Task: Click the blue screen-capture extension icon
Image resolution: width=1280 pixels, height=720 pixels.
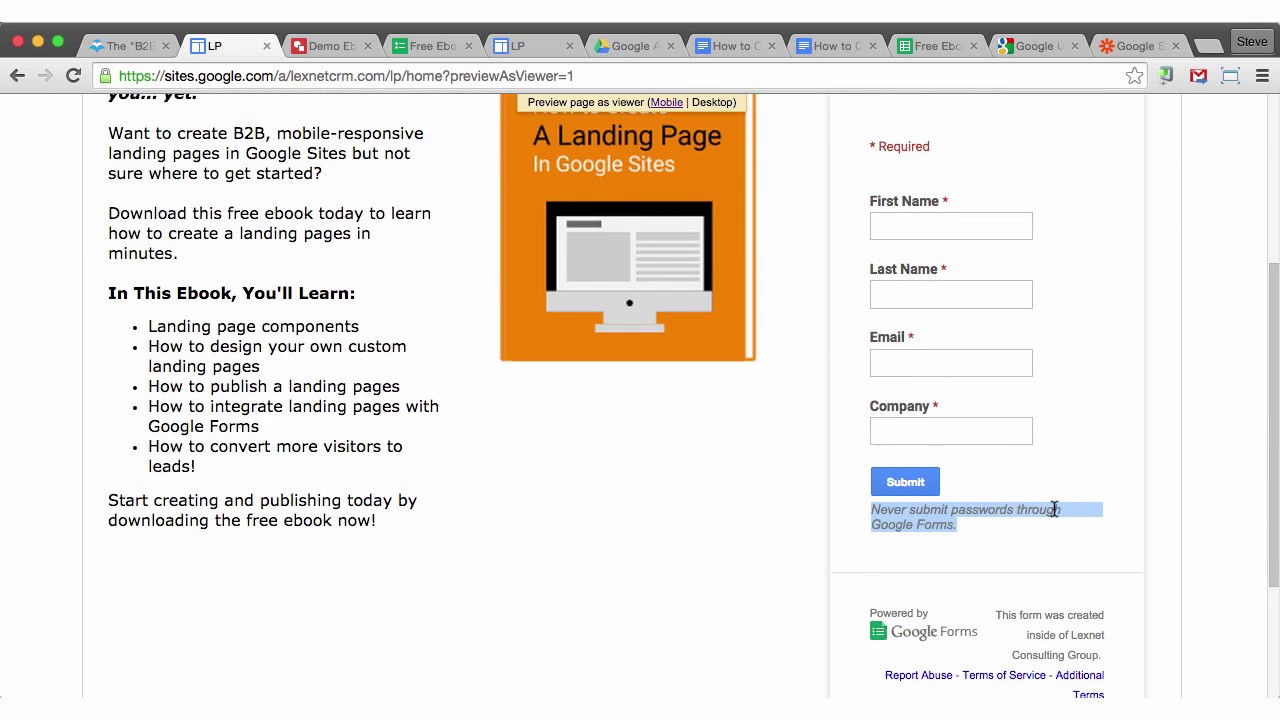Action: pyautogui.click(x=1230, y=76)
